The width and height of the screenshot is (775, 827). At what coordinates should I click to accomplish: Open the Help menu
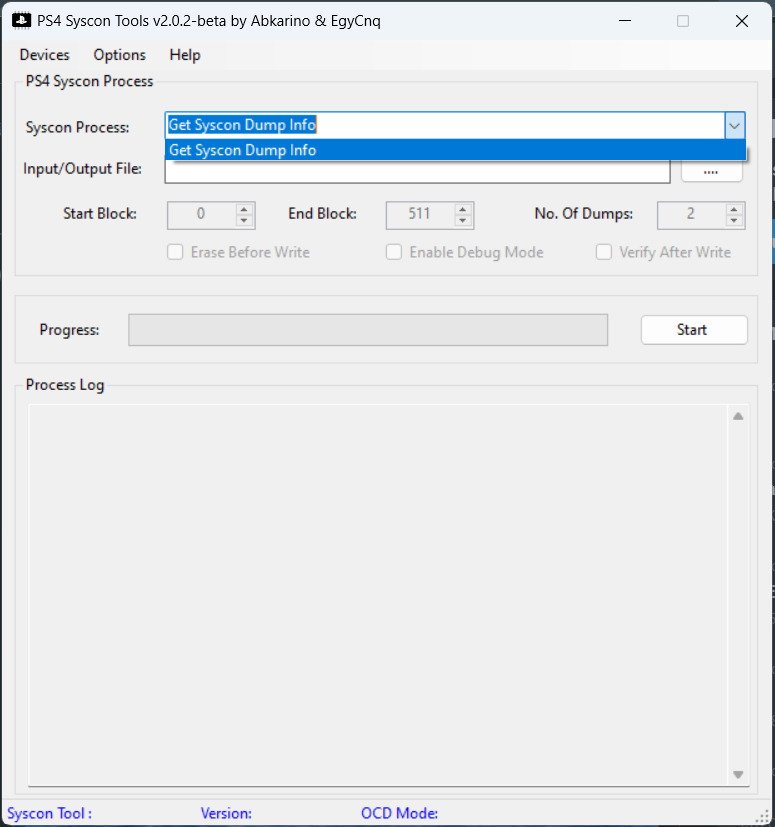tap(185, 55)
